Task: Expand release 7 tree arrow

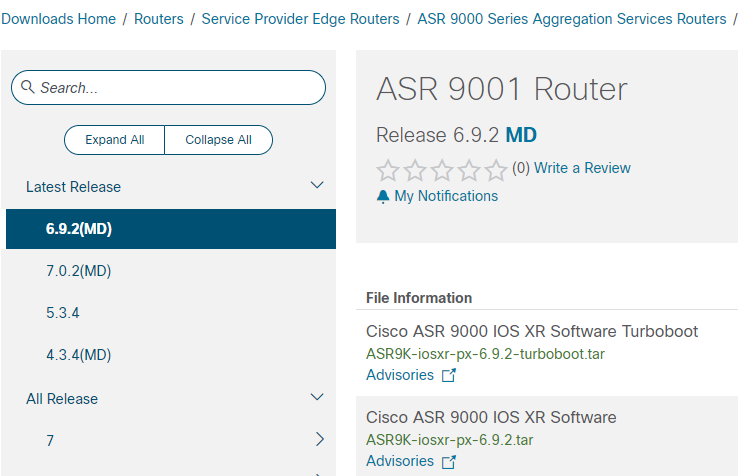Action: (320, 439)
